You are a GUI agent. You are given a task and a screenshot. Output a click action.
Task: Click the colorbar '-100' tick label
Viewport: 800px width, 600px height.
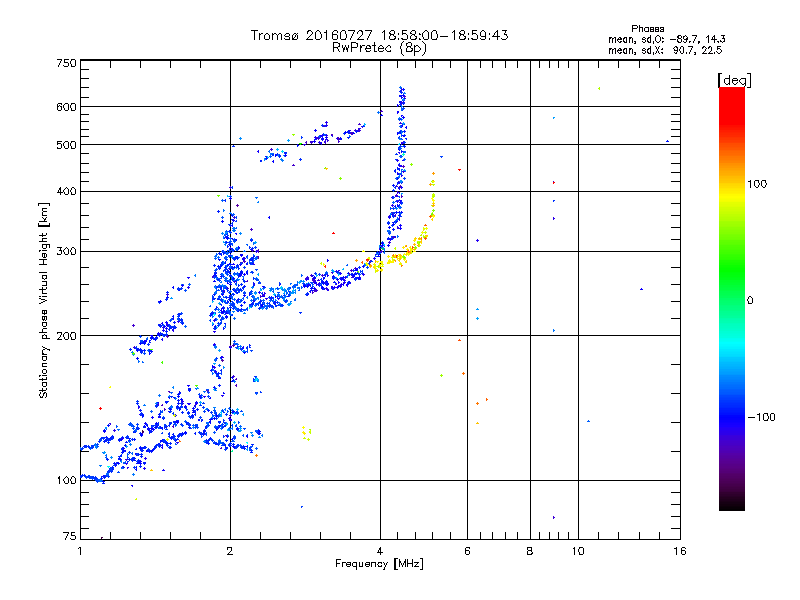tap(761, 417)
